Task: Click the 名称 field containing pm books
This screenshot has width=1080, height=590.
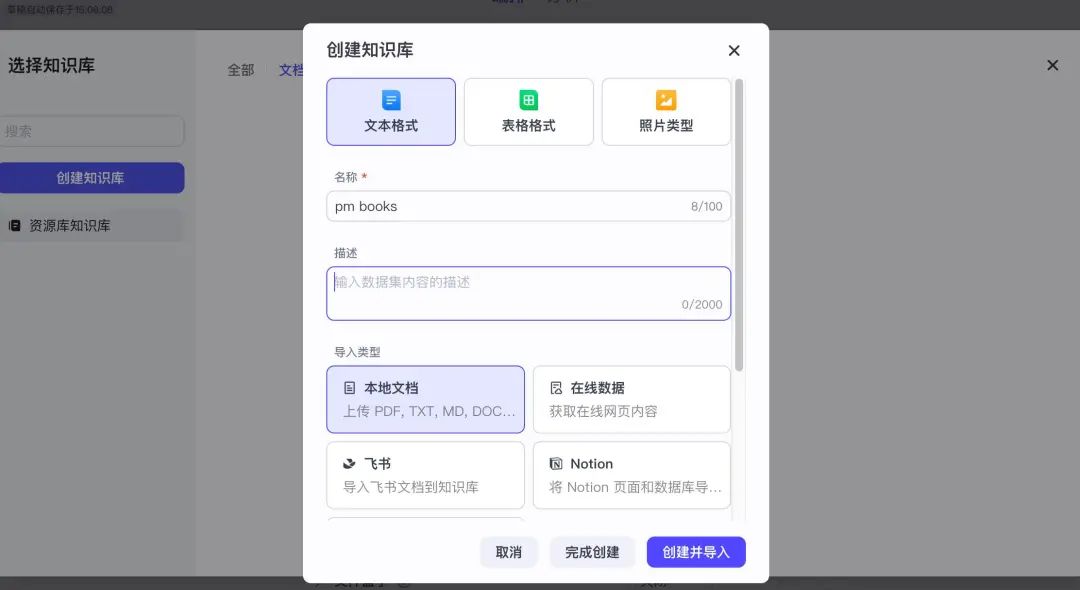Action: (x=528, y=206)
